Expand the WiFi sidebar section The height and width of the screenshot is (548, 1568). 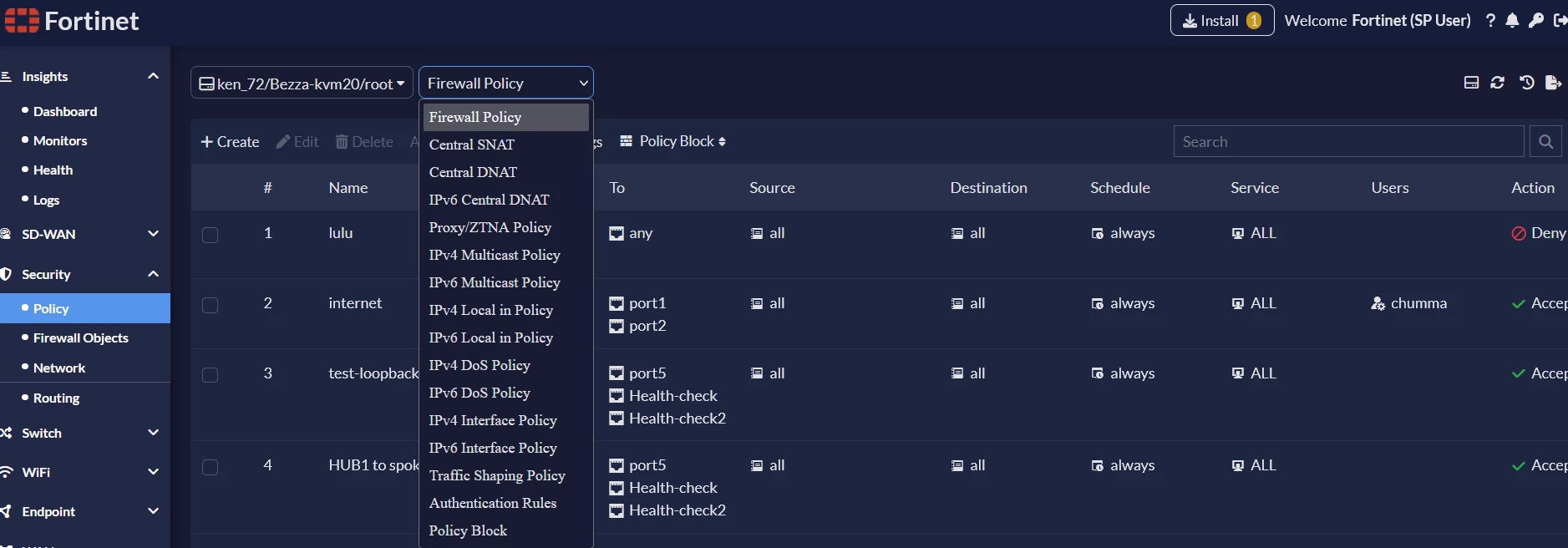(x=153, y=472)
